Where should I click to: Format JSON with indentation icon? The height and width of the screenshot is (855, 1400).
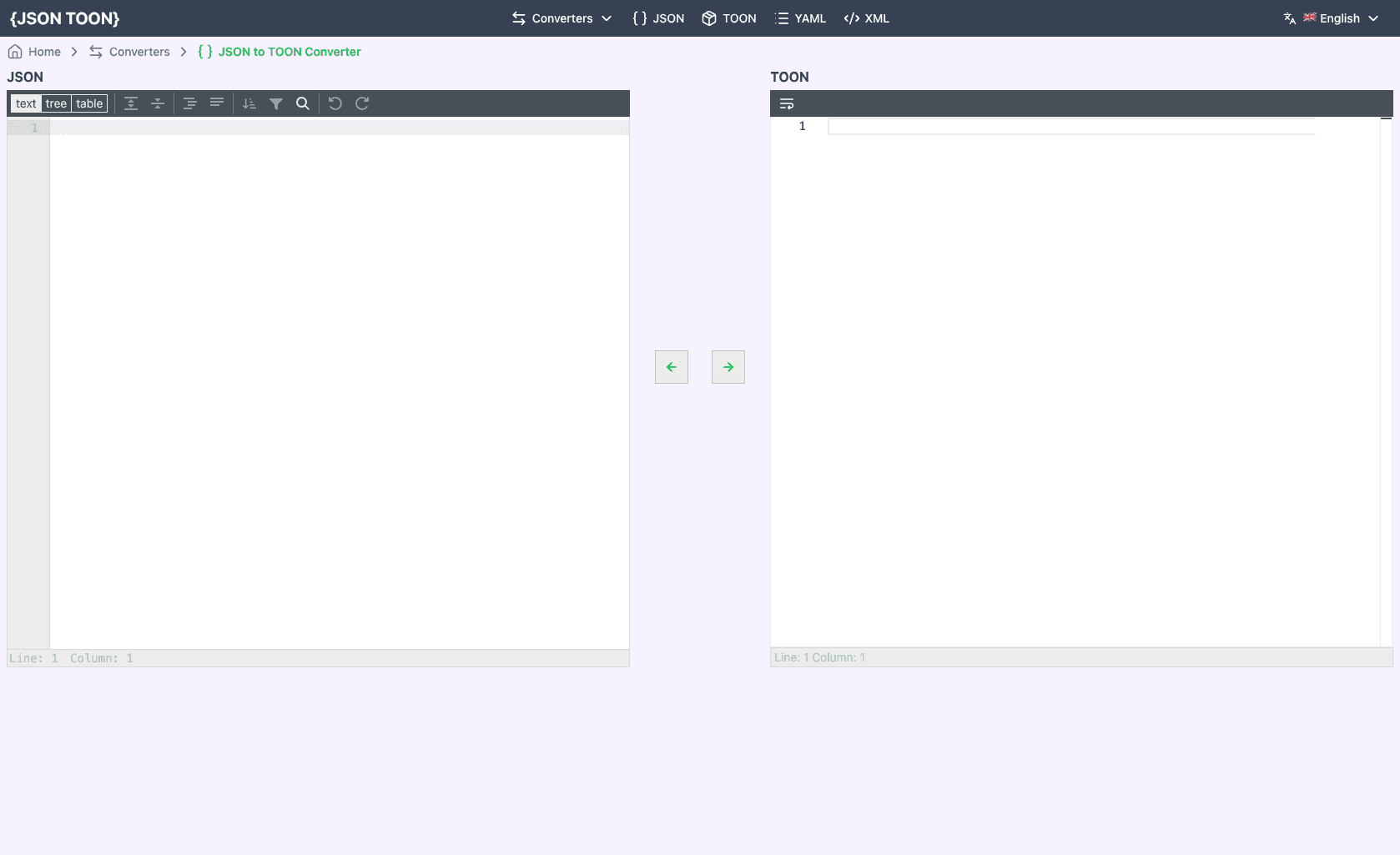189,103
